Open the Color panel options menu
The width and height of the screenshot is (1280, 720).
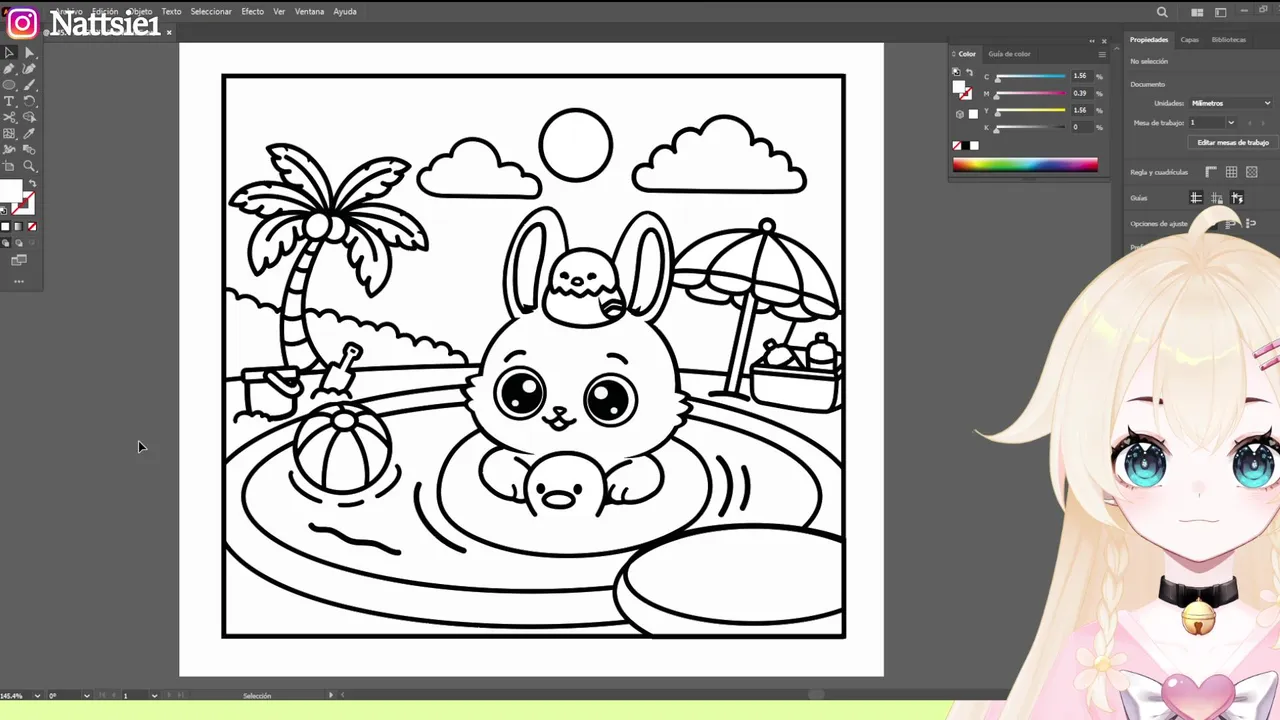(1102, 54)
